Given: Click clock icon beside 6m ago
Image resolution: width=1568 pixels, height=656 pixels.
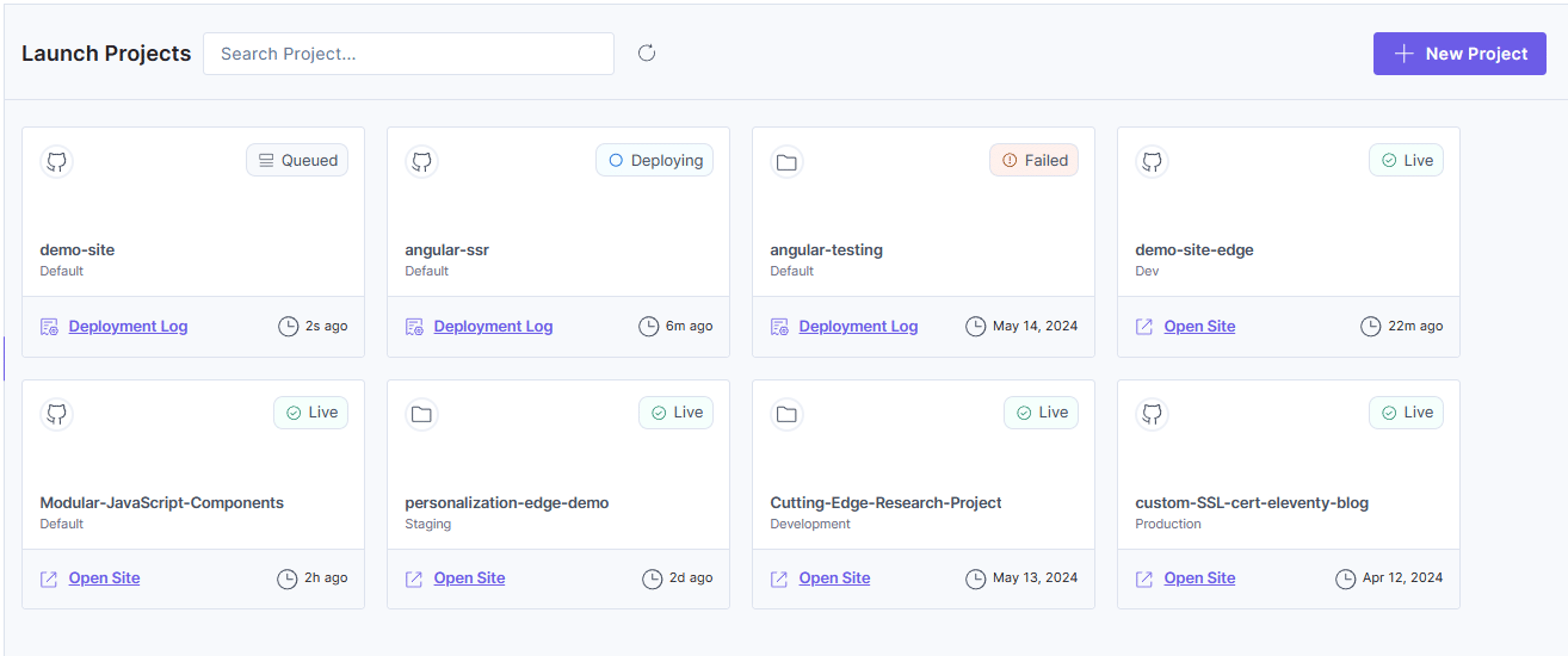Looking at the screenshot, I should pyautogui.click(x=649, y=327).
